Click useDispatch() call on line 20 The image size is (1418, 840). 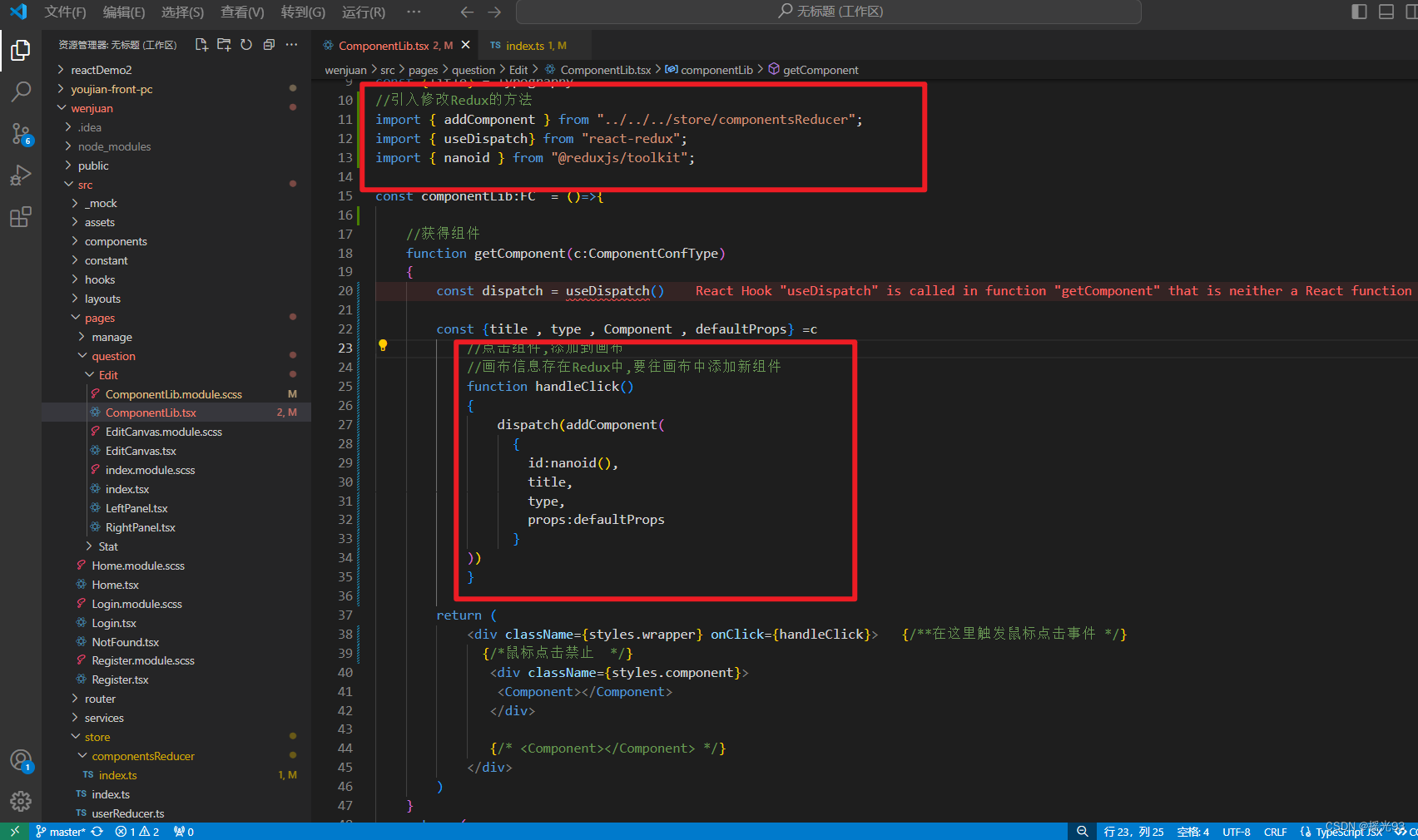click(x=615, y=291)
